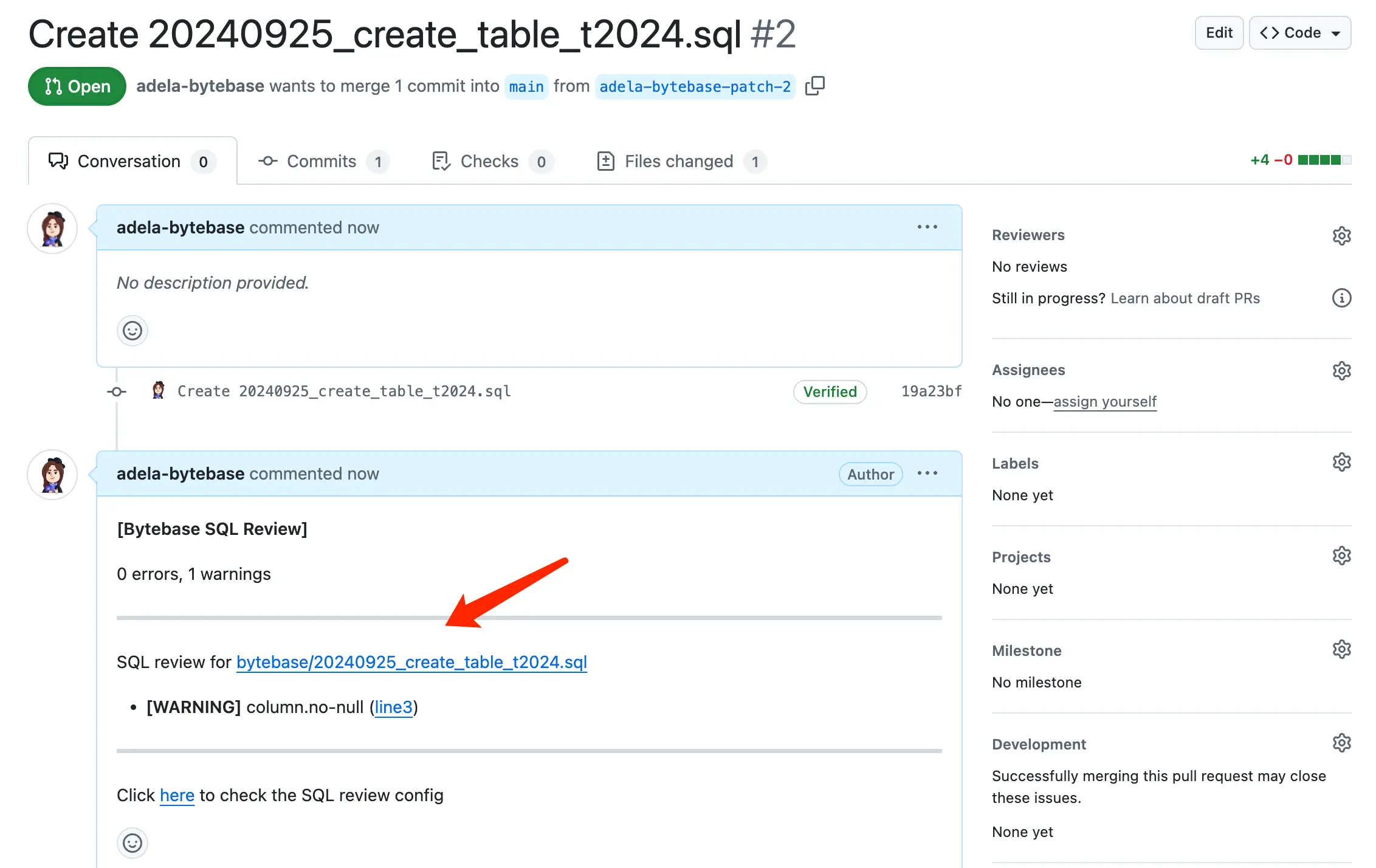
Task: Click the Assignees heading
Action: [x=1028, y=370]
